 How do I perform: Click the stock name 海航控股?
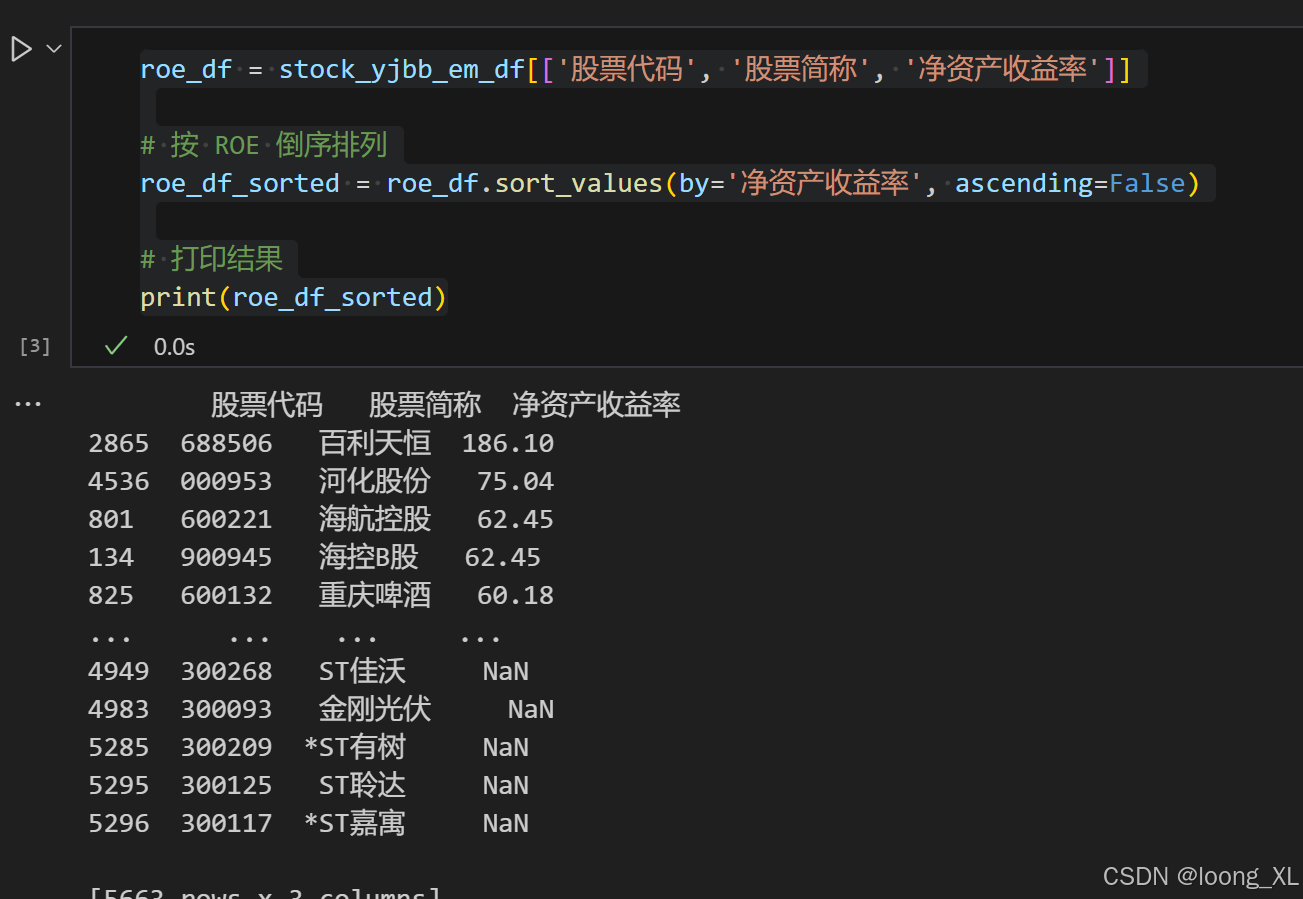click(x=375, y=519)
